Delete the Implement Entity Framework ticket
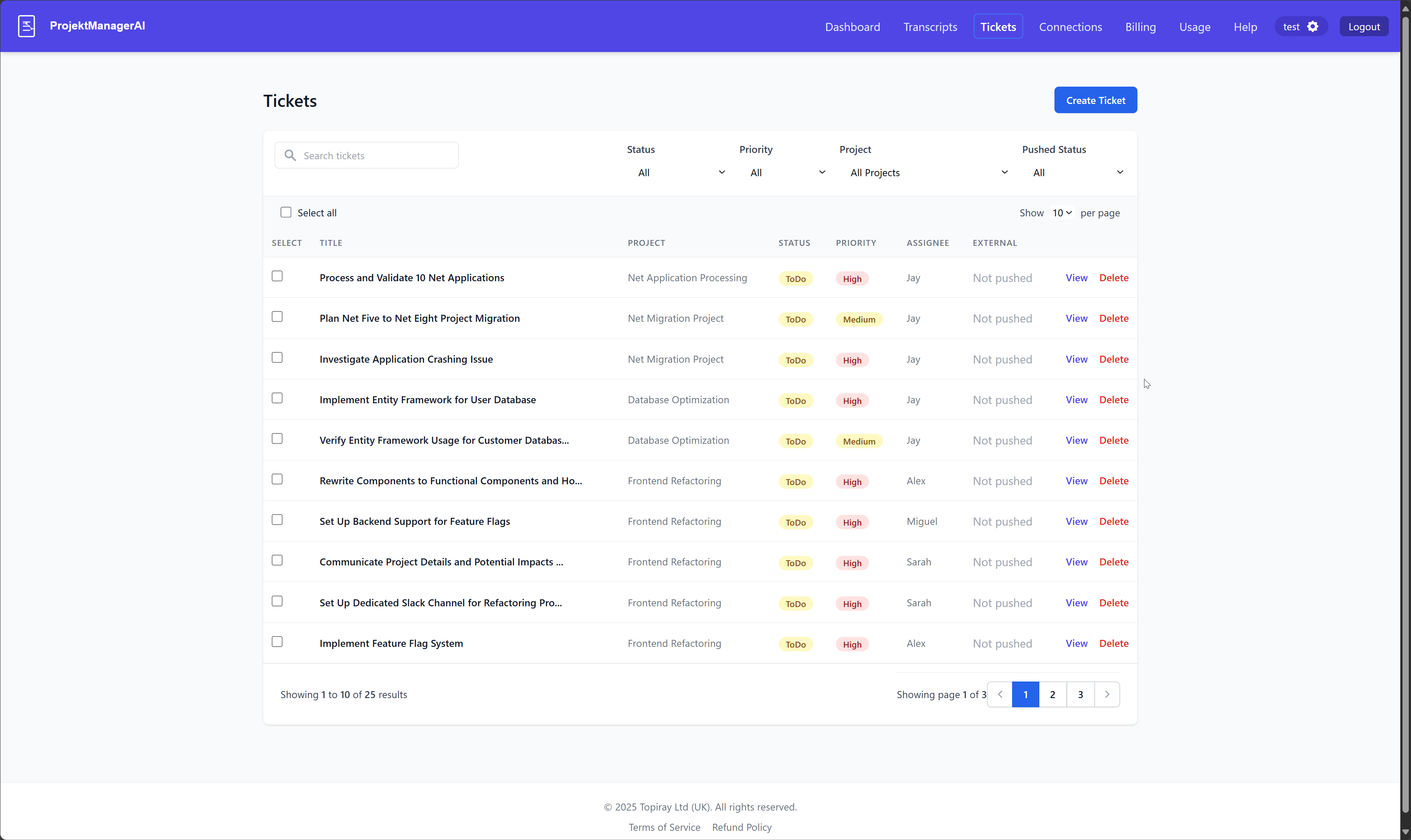Screen dimensions: 1411x840 [x=1113, y=400]
